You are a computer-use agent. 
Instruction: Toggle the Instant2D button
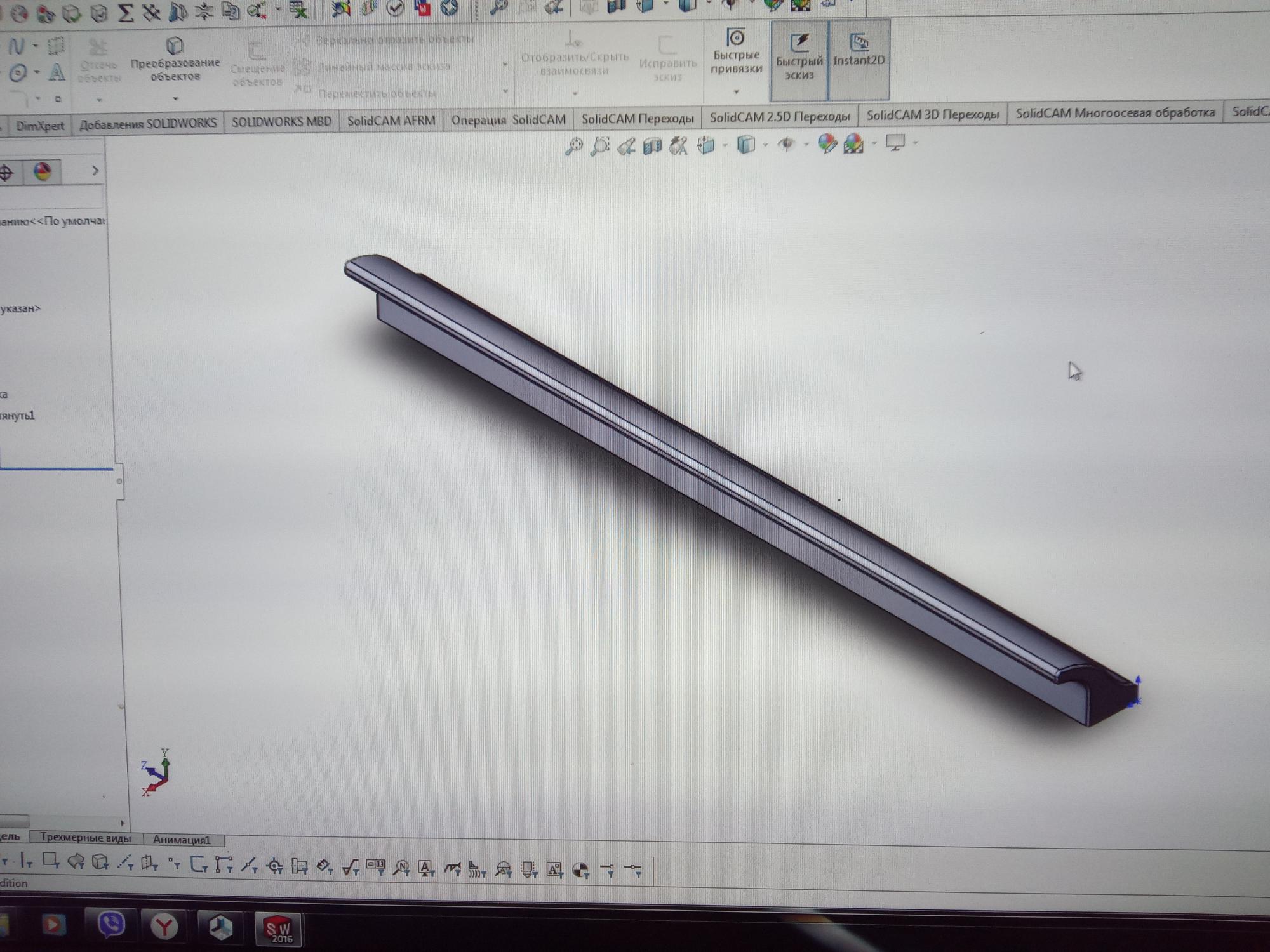(859, 51)
